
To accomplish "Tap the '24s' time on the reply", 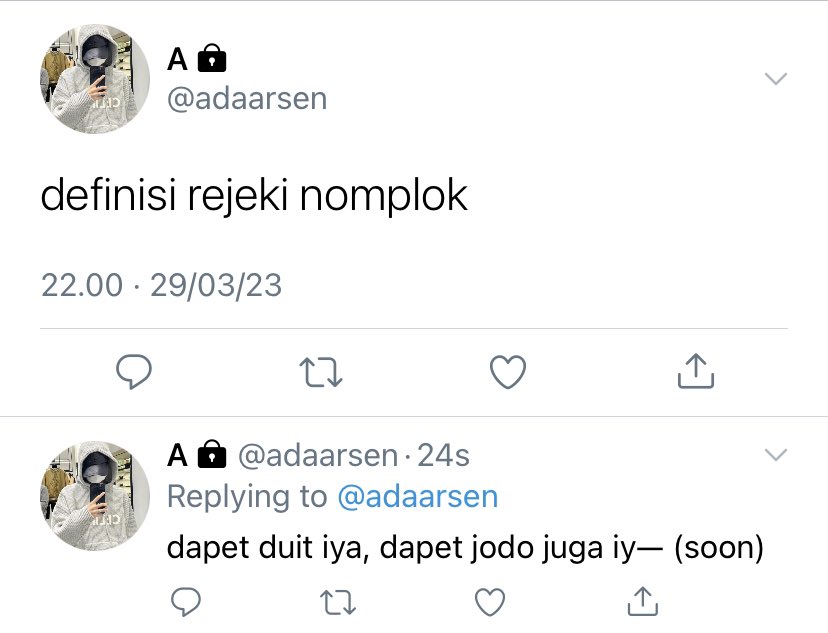I will pos(443,456).
